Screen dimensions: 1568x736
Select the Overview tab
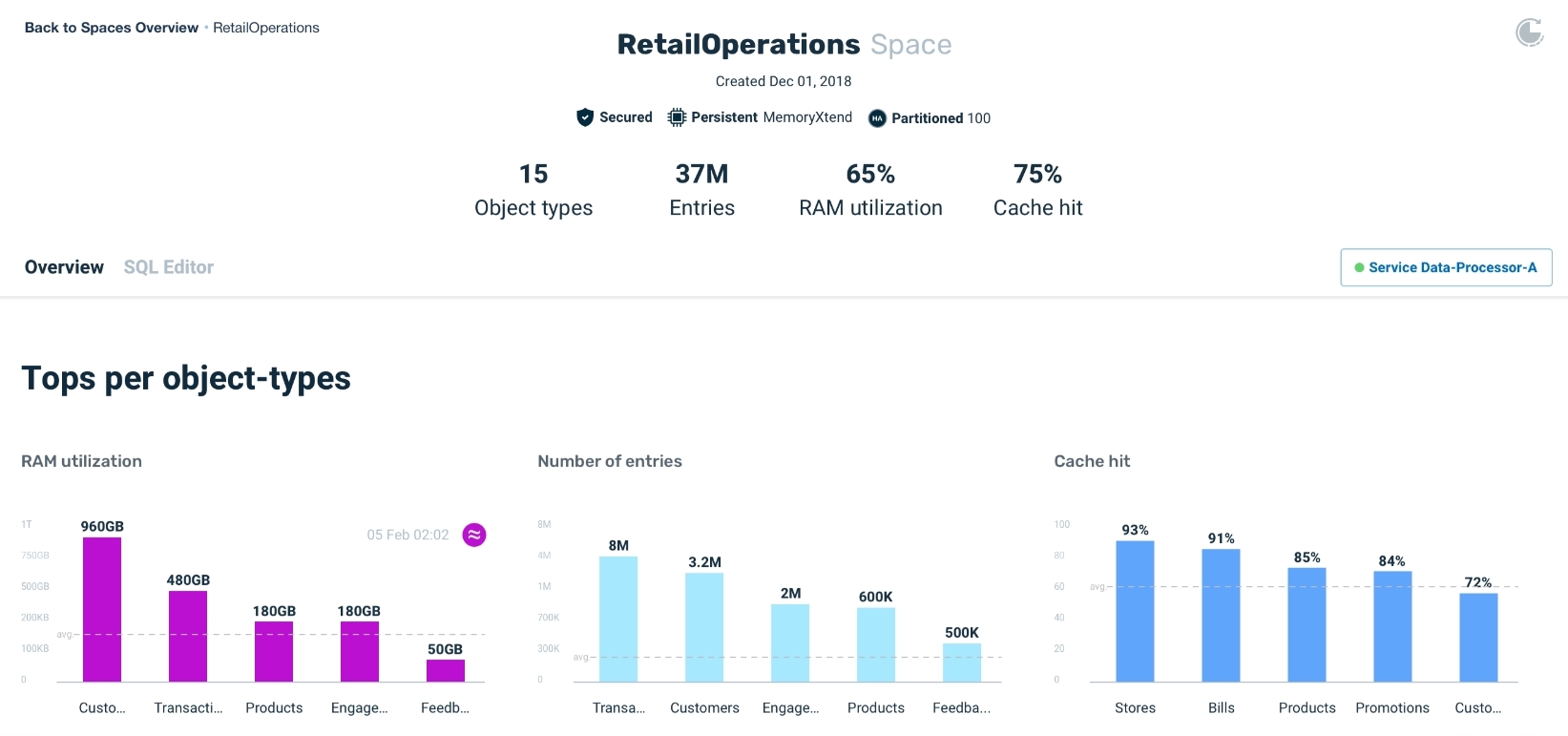coord(64,267)
